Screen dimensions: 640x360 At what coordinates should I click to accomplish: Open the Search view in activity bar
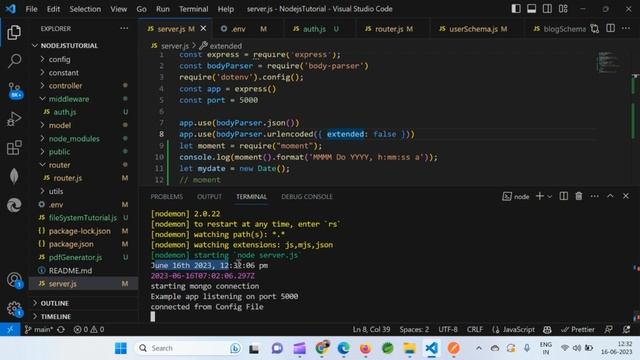click(x=14, y=61)
